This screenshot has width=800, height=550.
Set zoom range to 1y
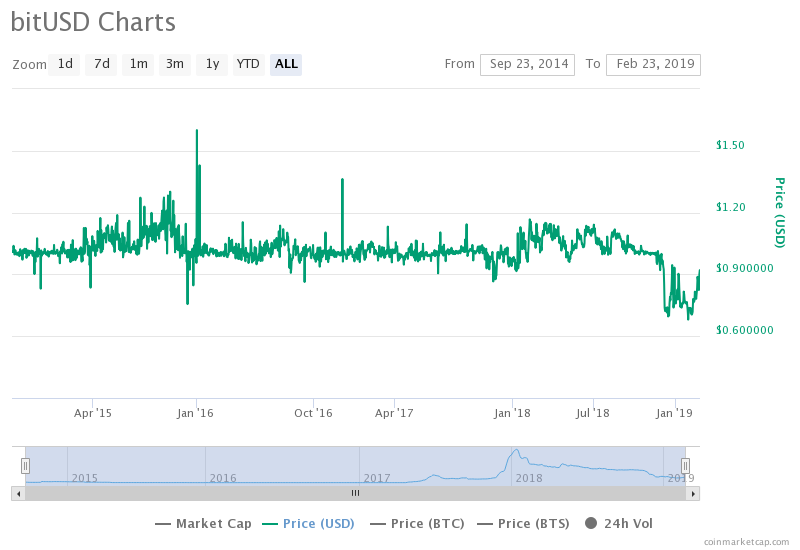212,64
